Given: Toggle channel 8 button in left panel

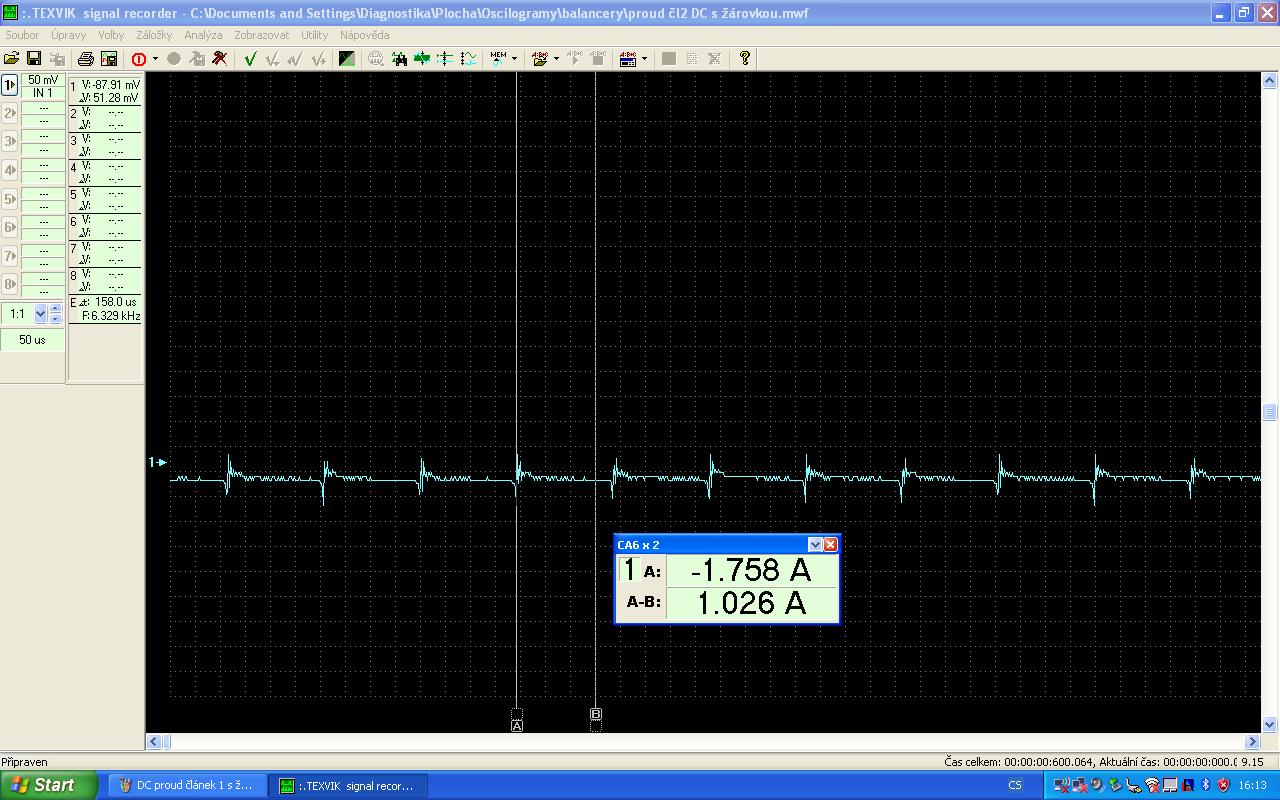Looking at the screenshot, I should tap(10, 283).
